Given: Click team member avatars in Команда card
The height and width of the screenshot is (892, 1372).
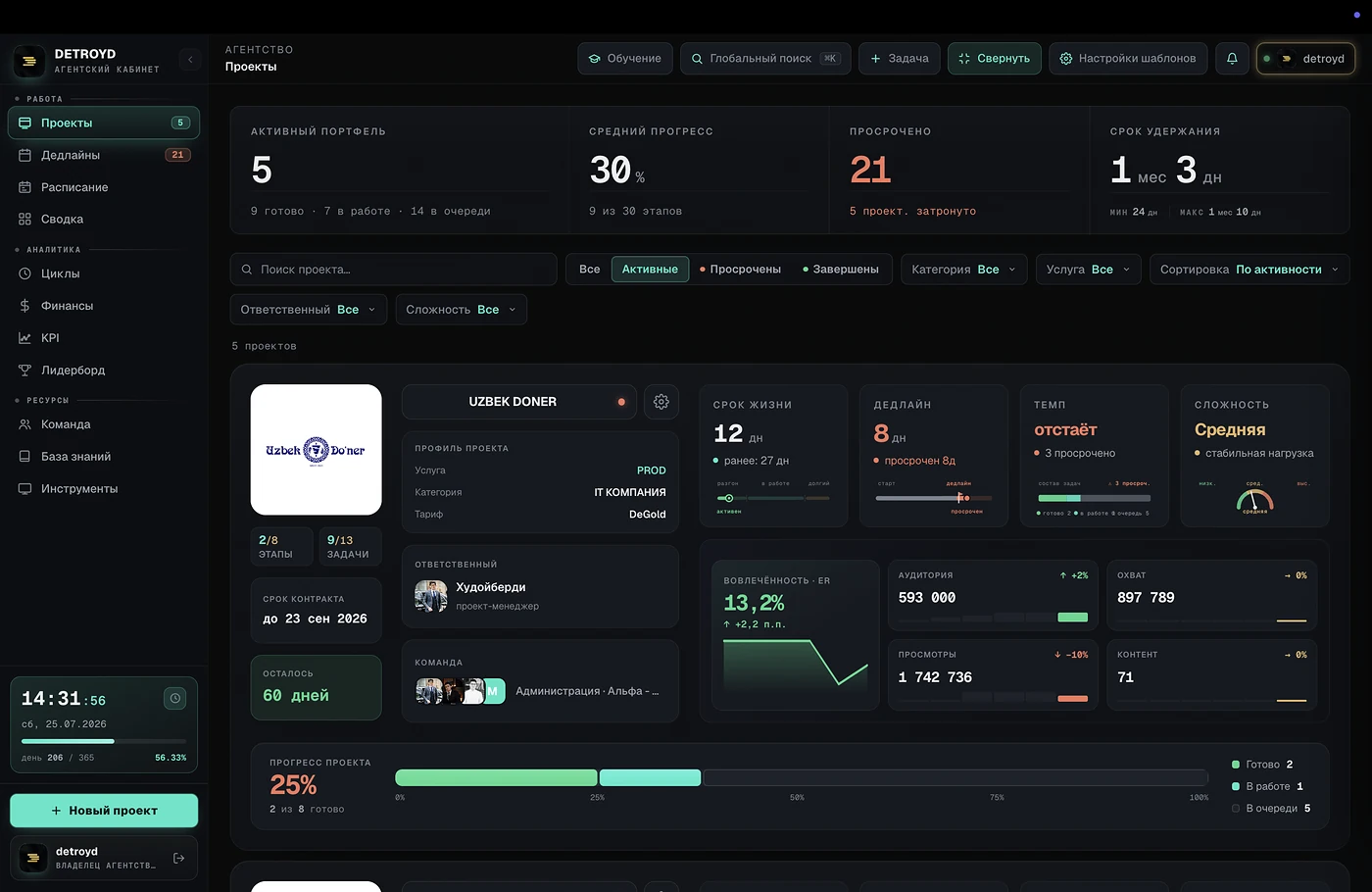Looking at the screenshot, I should coord(460,691).
